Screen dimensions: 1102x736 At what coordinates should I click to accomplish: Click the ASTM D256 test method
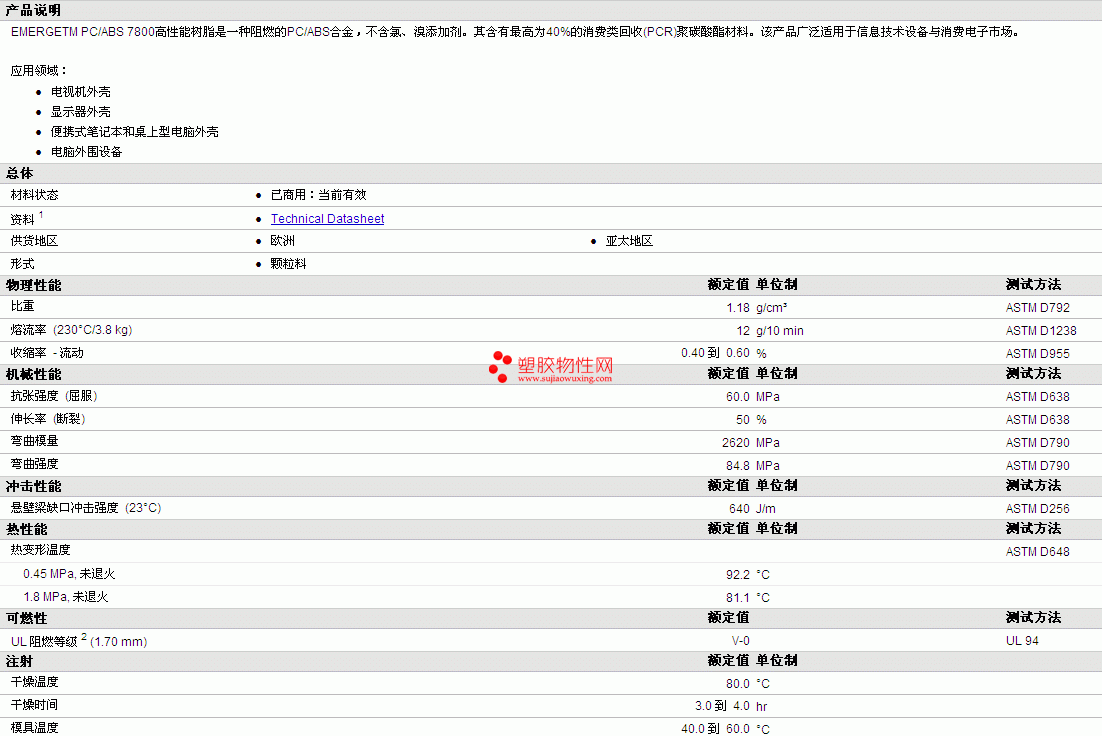pyautogui.click(x=1037, y=509)
